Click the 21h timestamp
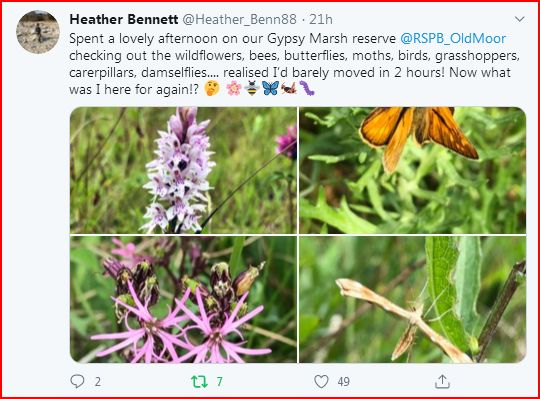 [321, 20]
